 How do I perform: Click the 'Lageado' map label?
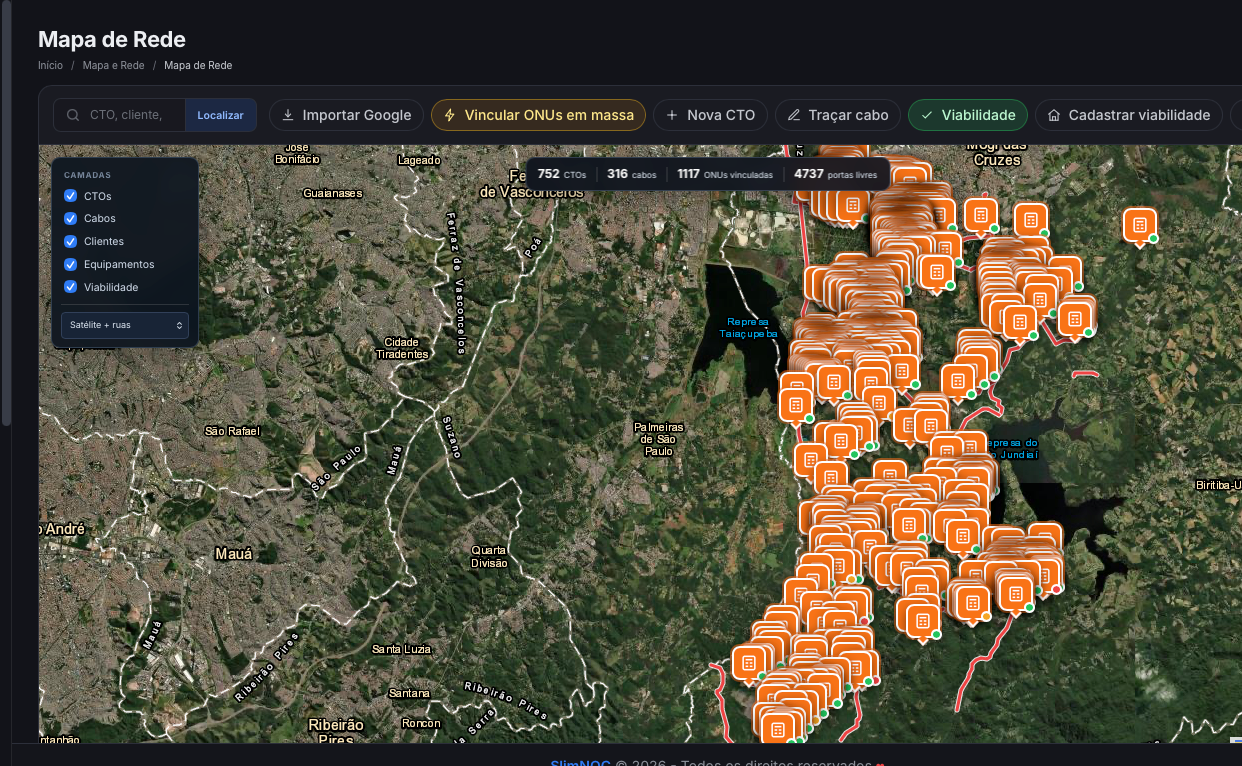[419, 160]
